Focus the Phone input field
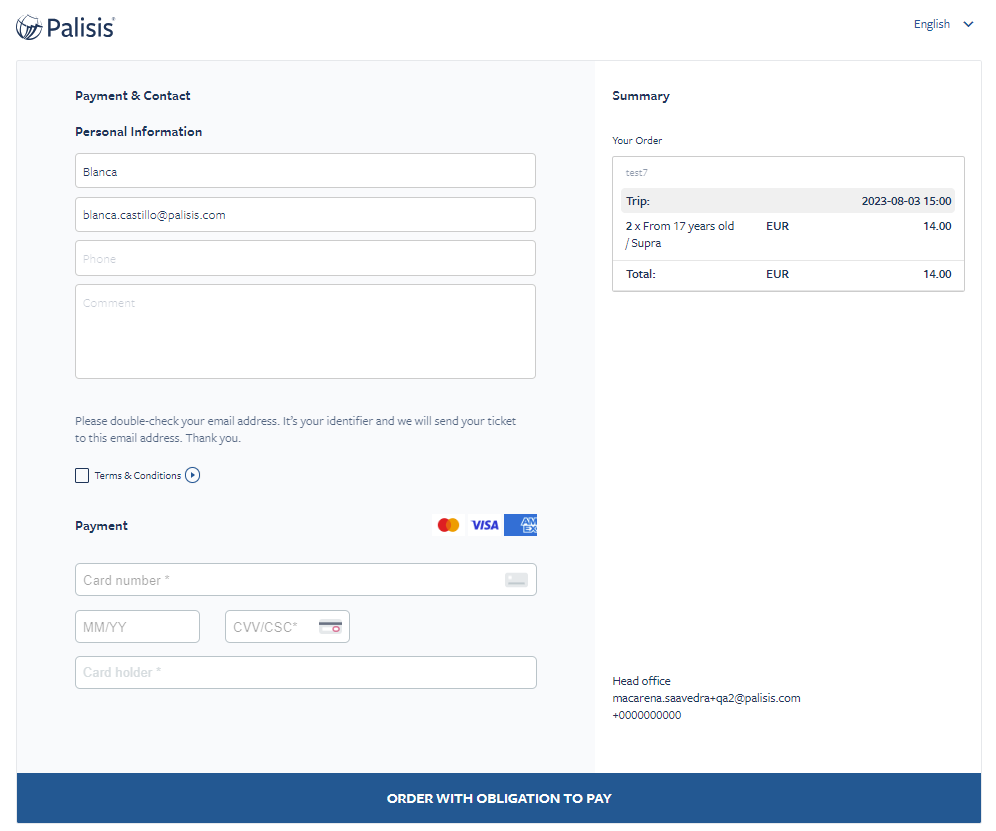Screen dimensions: 996x831 pos(305,259)
